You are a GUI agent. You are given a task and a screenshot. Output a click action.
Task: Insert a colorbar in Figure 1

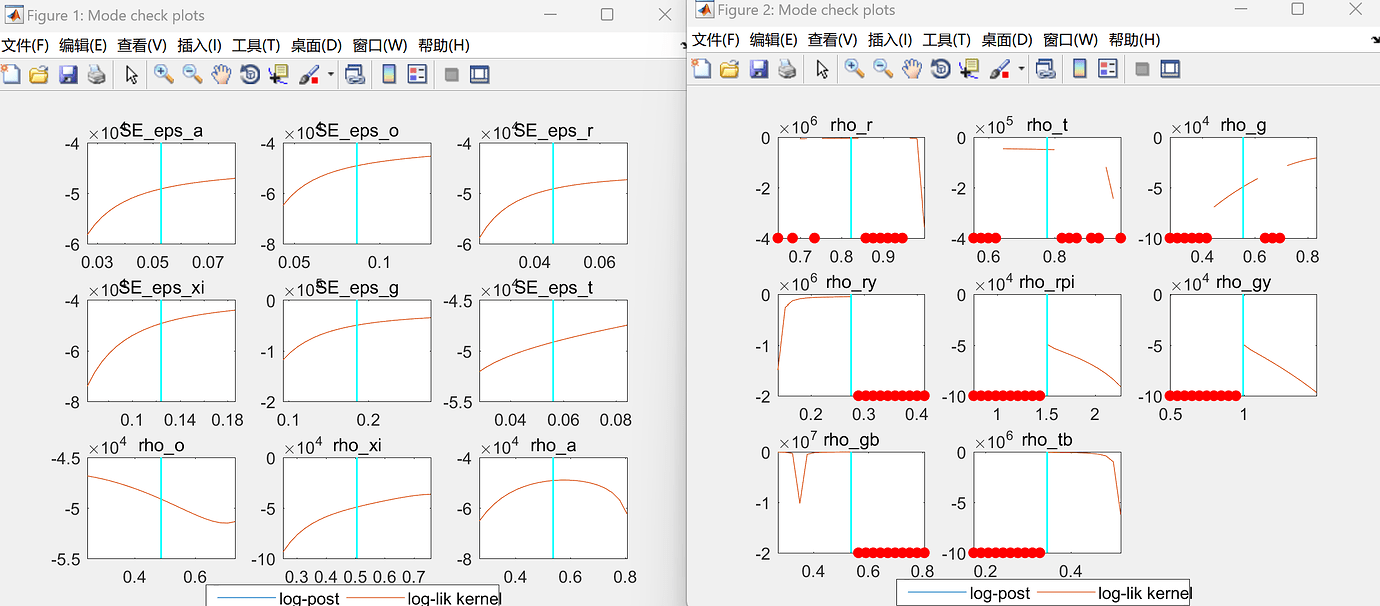coord(388,73)
